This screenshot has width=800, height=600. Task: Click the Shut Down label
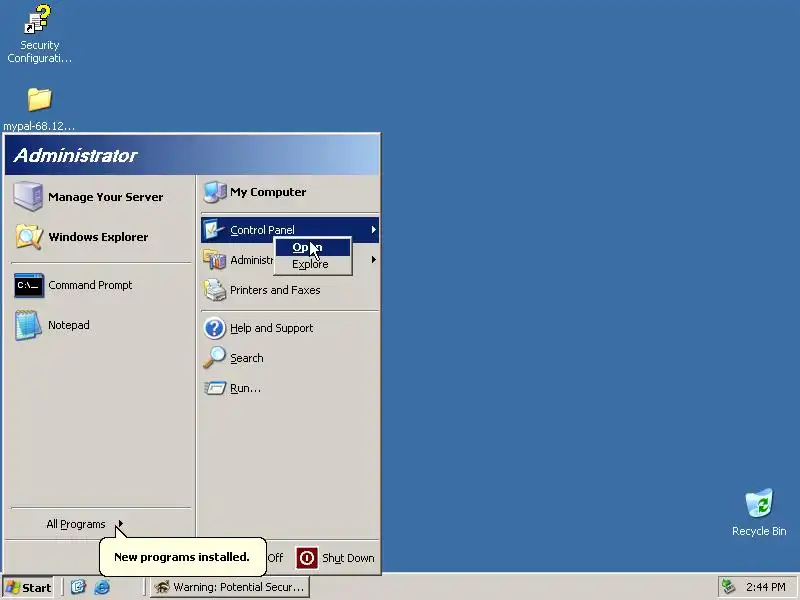pyautogui.click(x=348, y=558)
